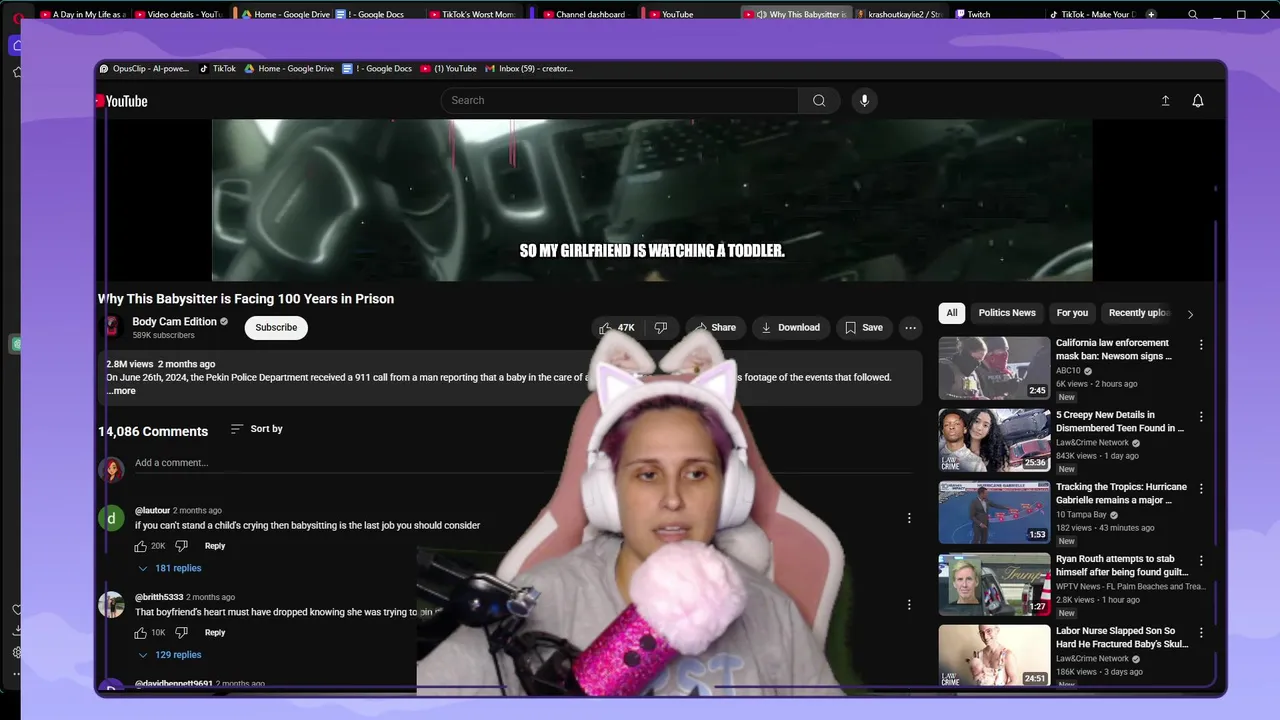Open ChatGPT icon in browser sidebar

(17, 344)
